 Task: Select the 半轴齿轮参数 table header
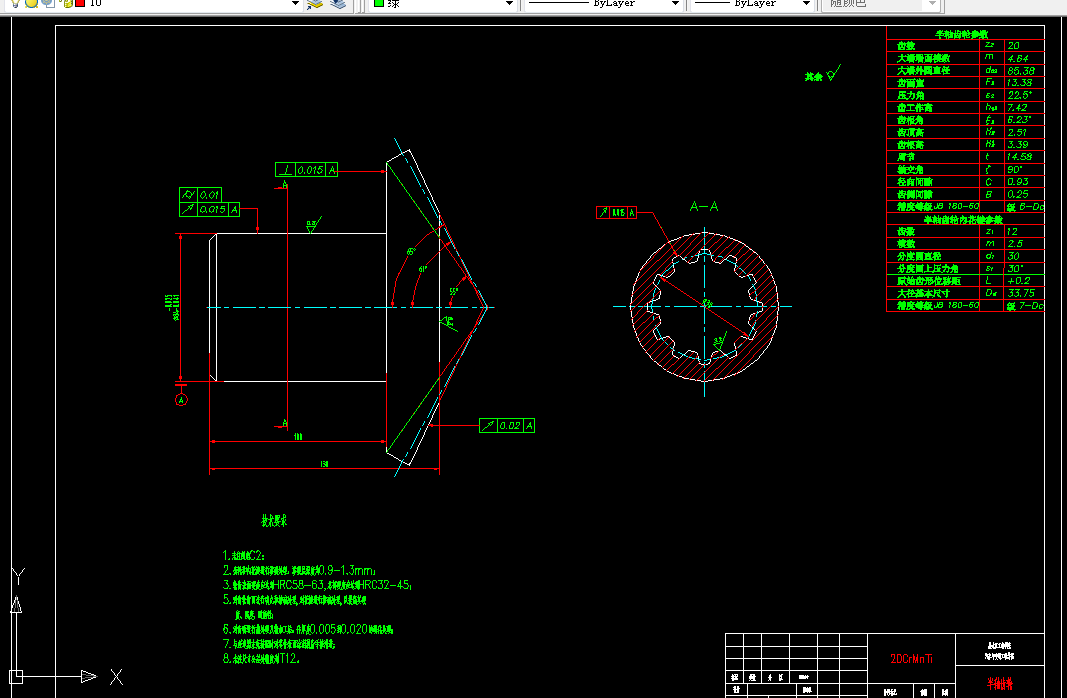point(961,34)
